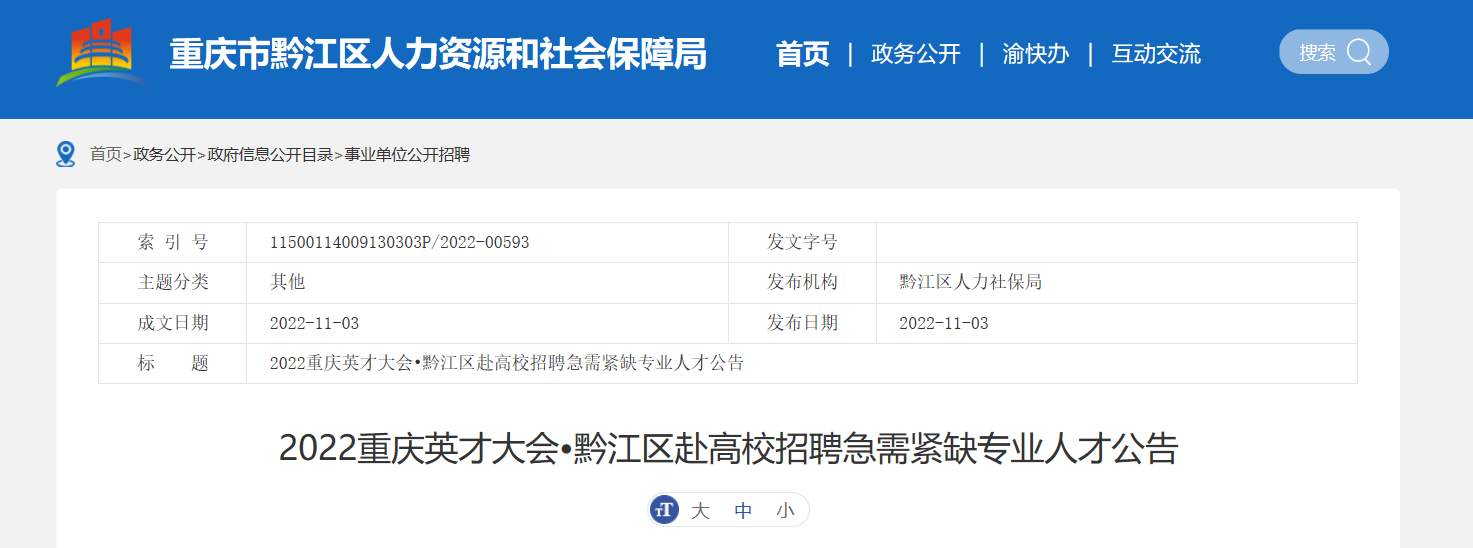1473x548 pixels.
Task: Click the 发布机构 label cell
Action: tap(802, 283)
